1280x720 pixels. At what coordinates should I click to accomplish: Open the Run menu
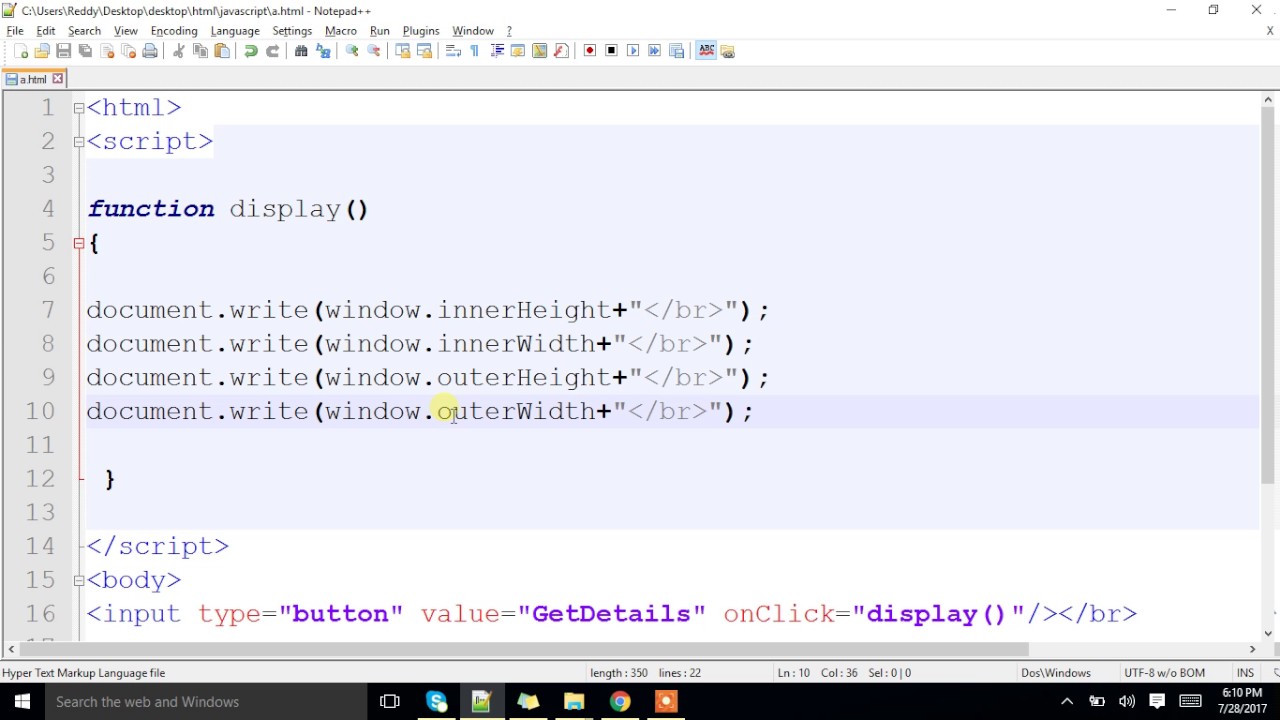click(380, 31)
